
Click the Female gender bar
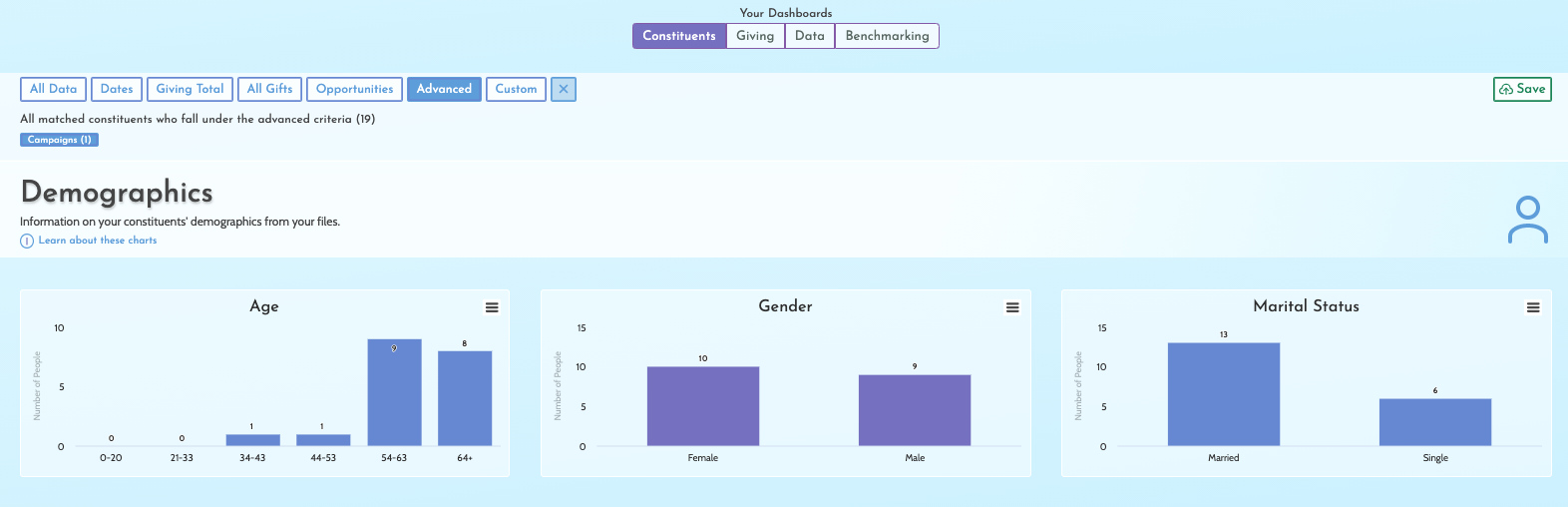703,406
